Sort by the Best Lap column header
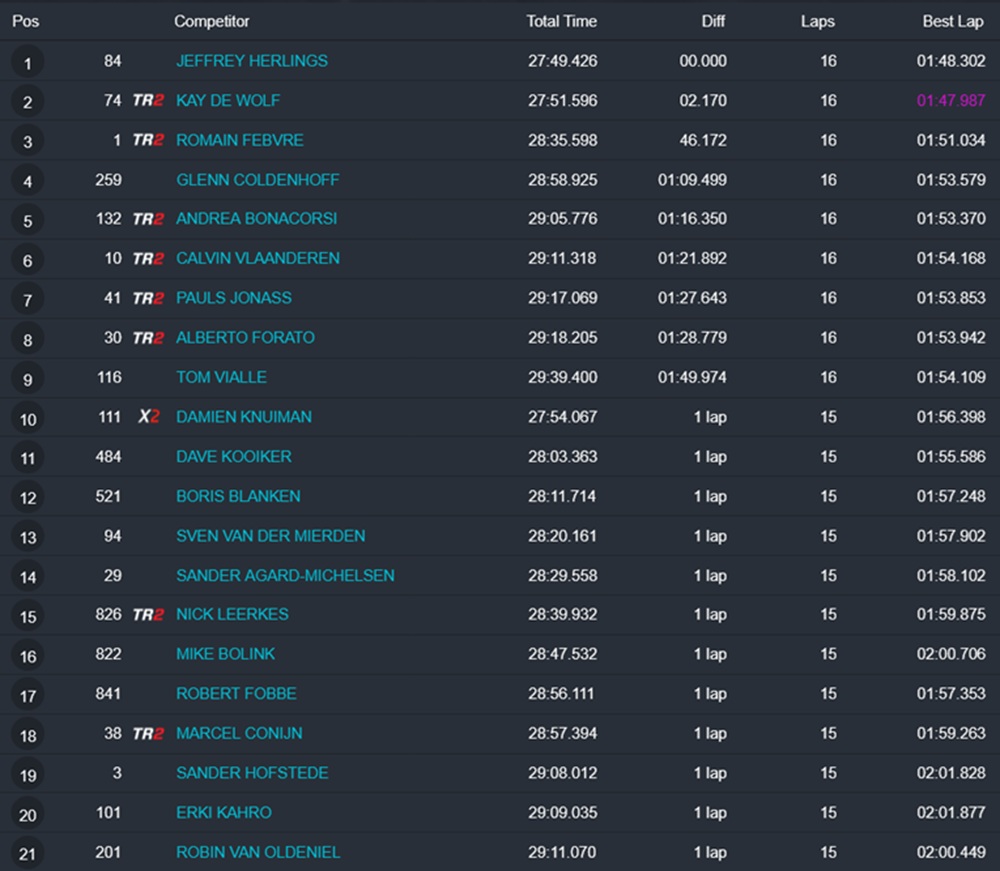Image resolution: width=1000 pixels, height=871 pixels. (x=953, y=21)
